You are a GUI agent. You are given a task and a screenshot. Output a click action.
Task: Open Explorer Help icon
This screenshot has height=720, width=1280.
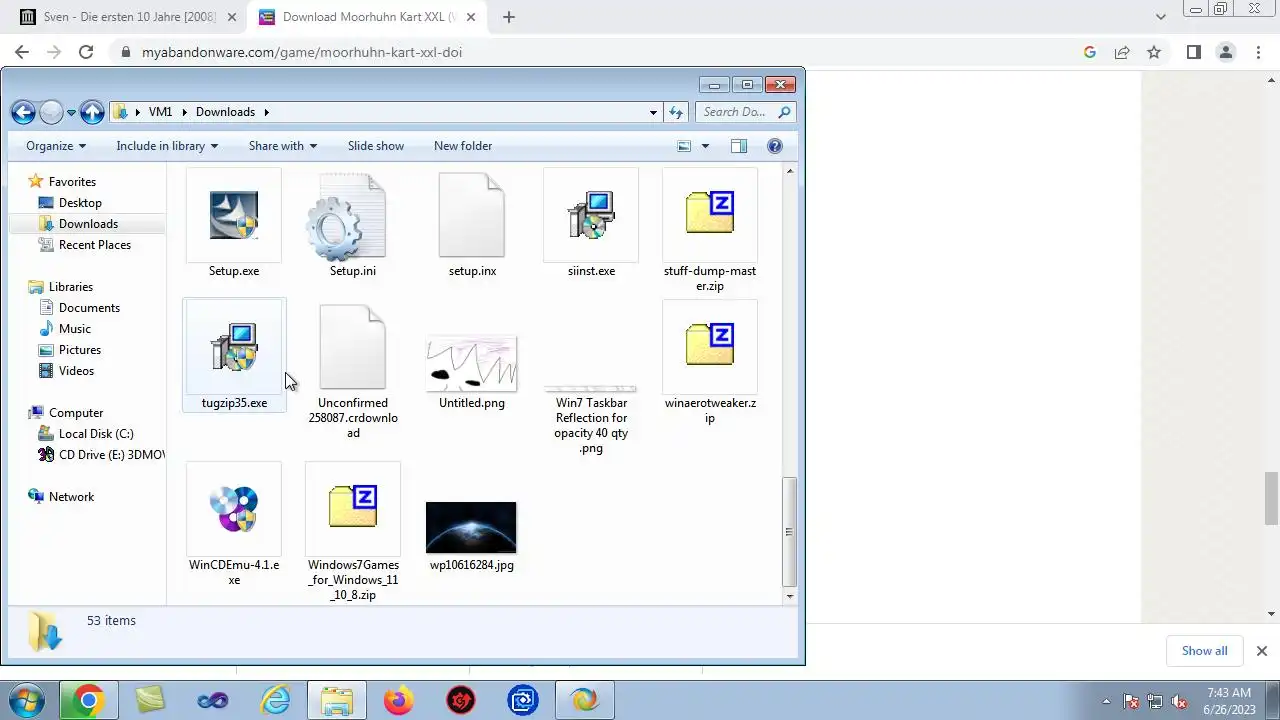774,146
